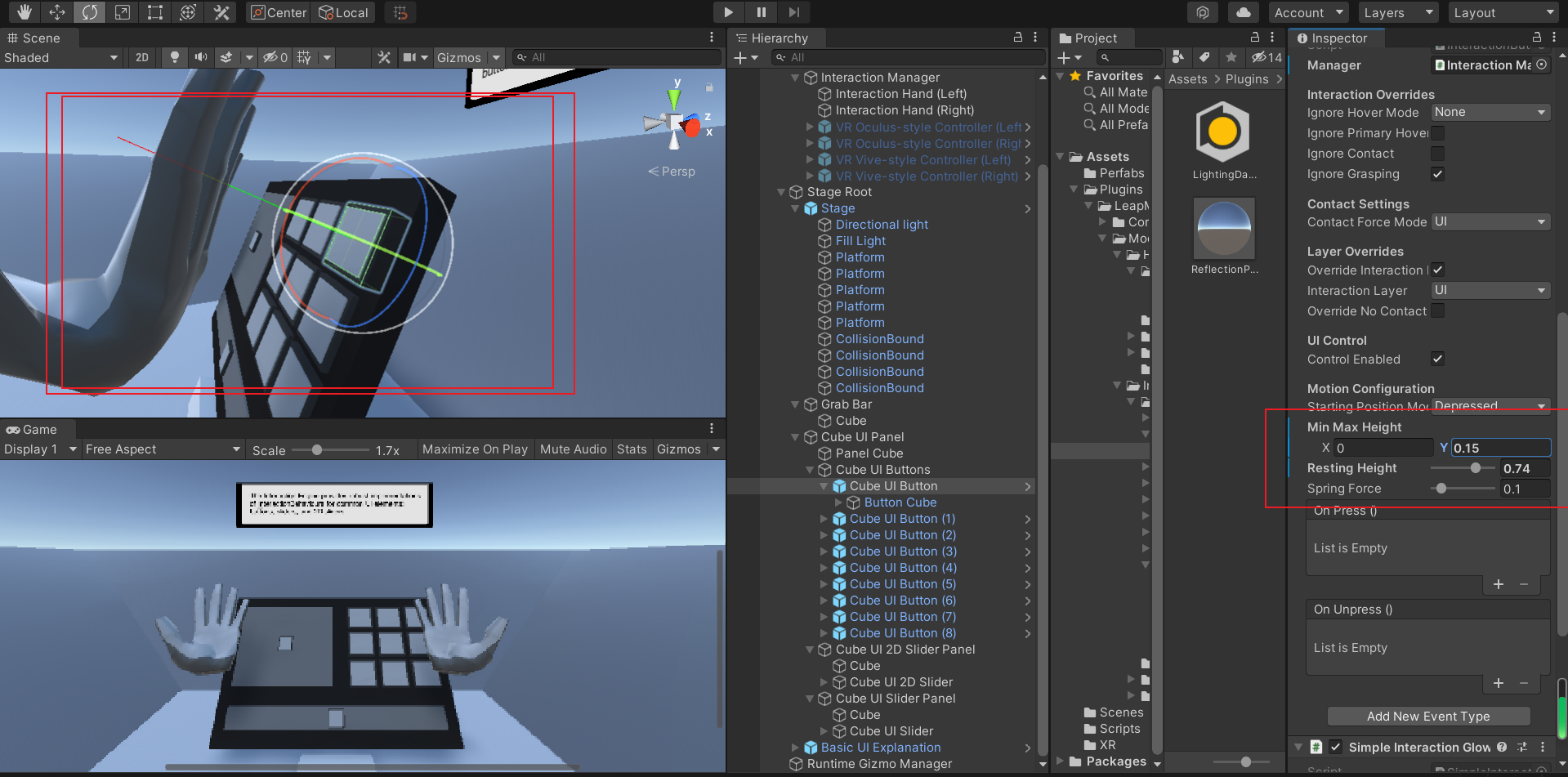Click the Hierarchy search field
The width and height of the screenshot is (1568, 777).
(x=907, y=57)
